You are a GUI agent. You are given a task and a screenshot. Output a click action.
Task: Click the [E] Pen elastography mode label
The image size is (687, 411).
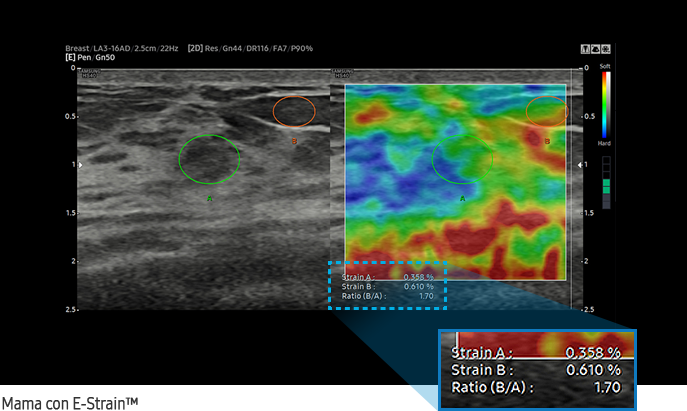point(77,58)
